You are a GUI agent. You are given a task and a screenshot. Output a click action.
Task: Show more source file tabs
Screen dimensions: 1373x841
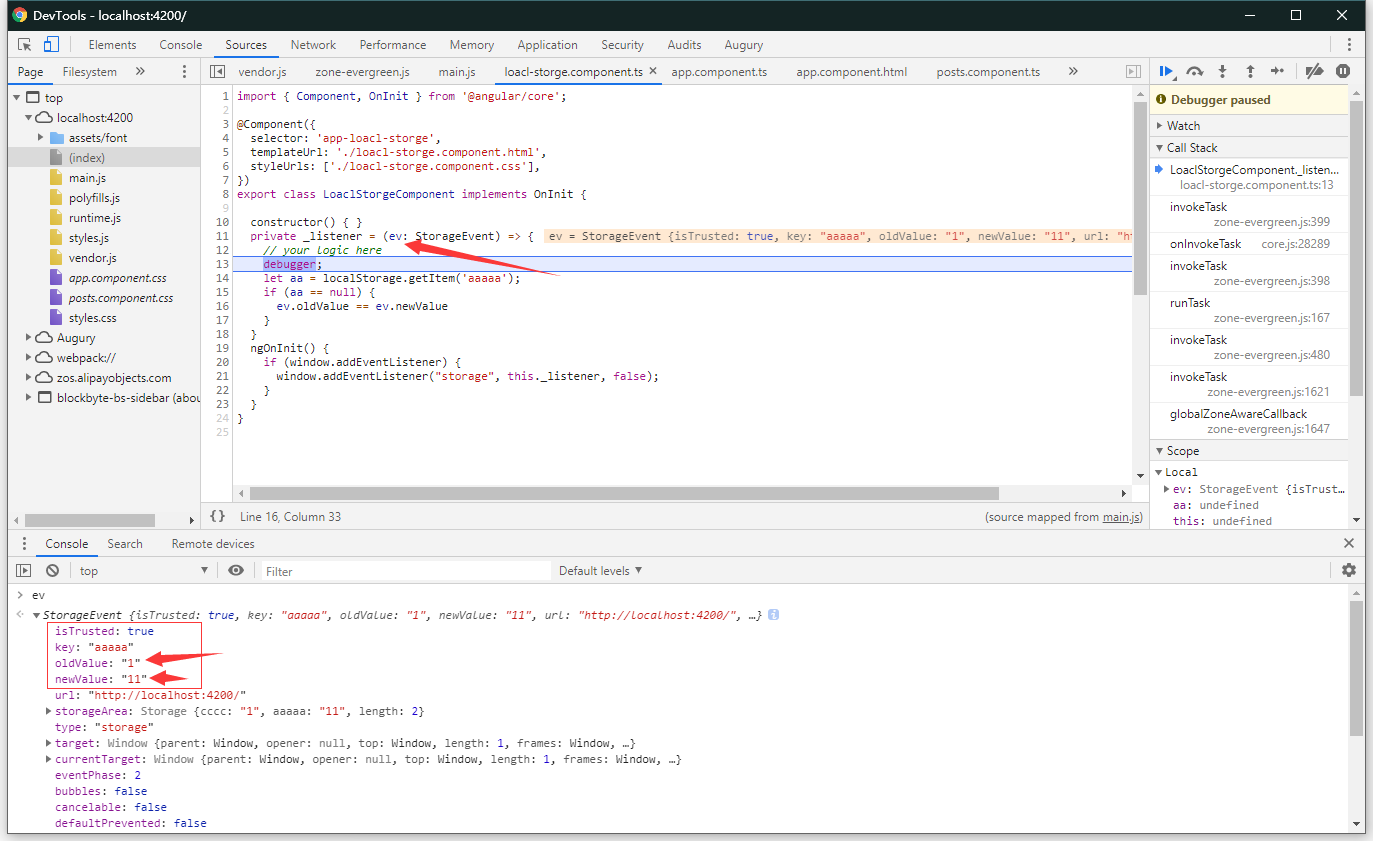click(x=1073, y=71)
